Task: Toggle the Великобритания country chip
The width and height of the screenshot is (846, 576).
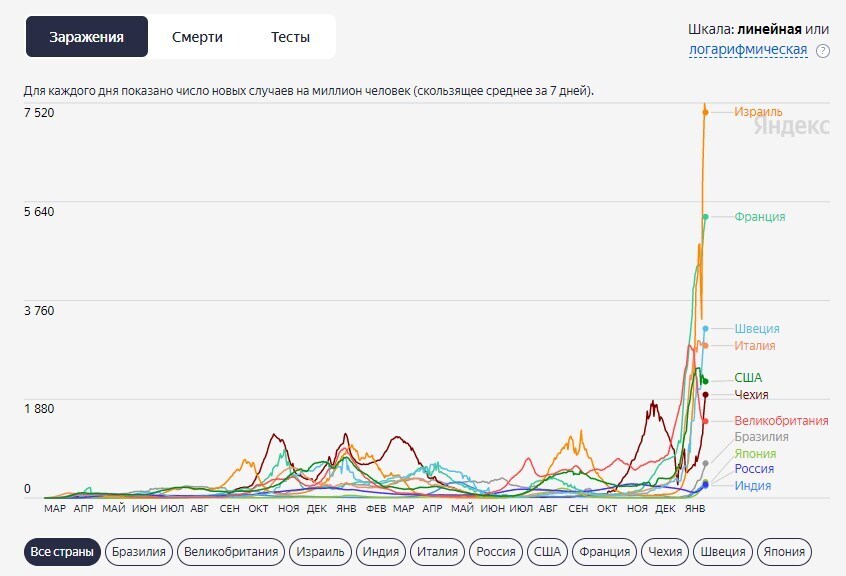Action: 230,551
